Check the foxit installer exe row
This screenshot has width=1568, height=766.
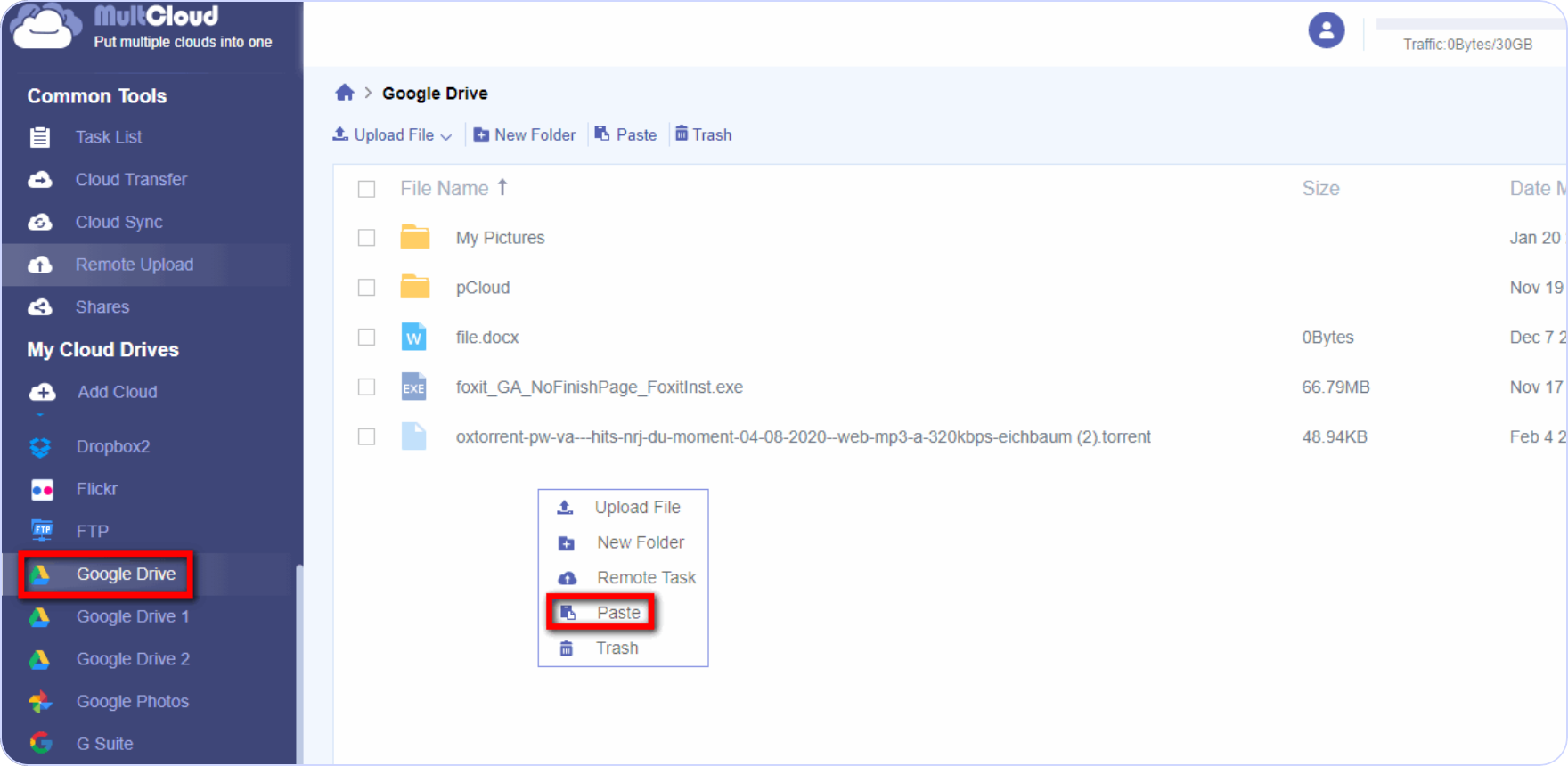click(366, 387)
